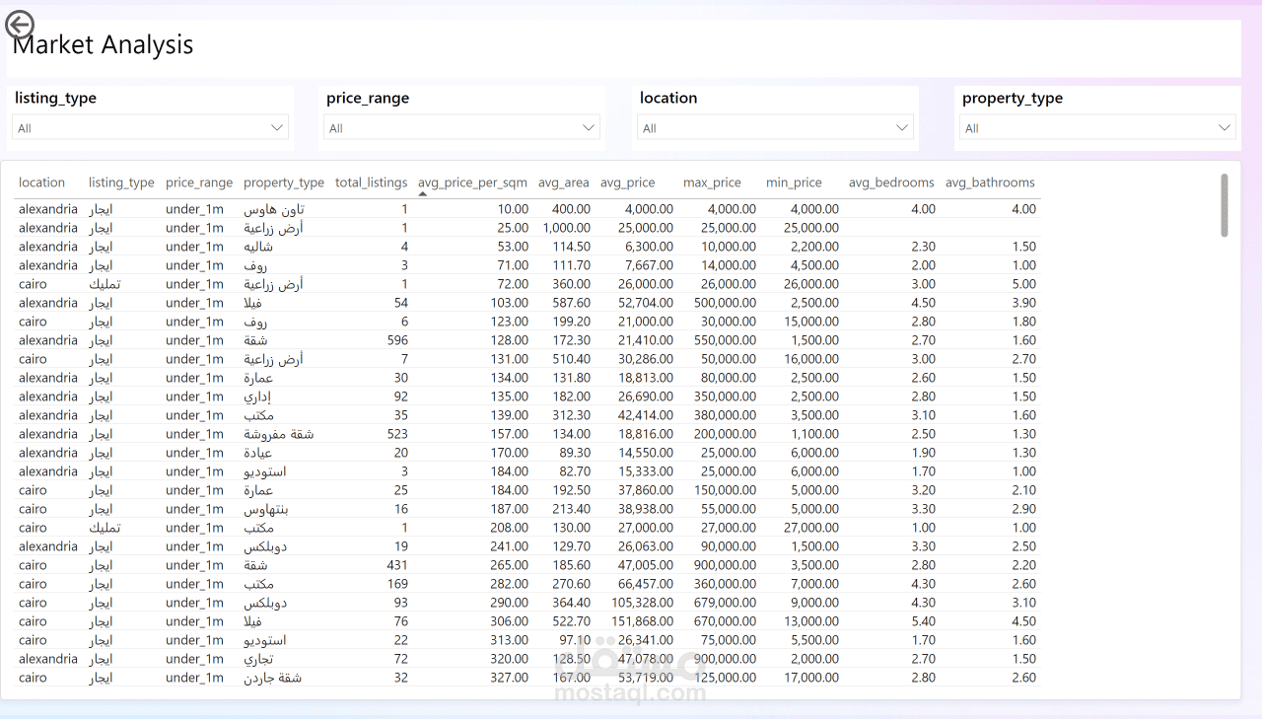Sort by property_type column header
This screenshot has width=1262, height=720.
pyautogui.click(x=284, y=182)
